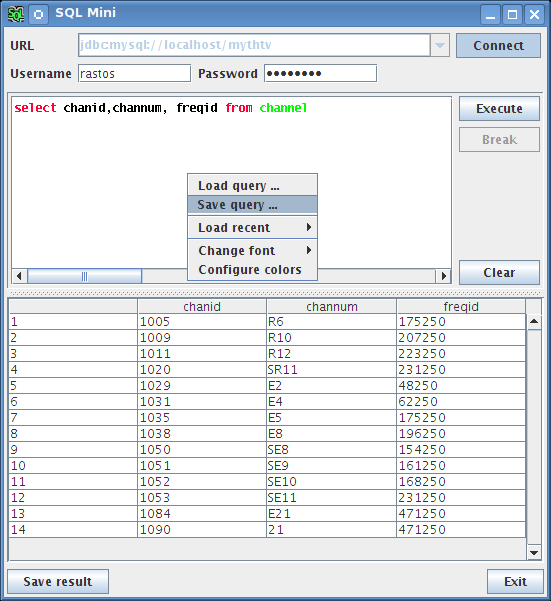551x601 pixels.
Task: Focus the Username input field
Action: [x=134, y=74]
